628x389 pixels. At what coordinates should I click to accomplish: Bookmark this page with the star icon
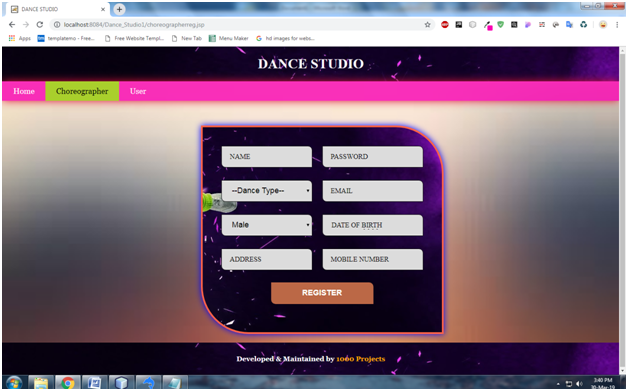click(x=427, y=24)
